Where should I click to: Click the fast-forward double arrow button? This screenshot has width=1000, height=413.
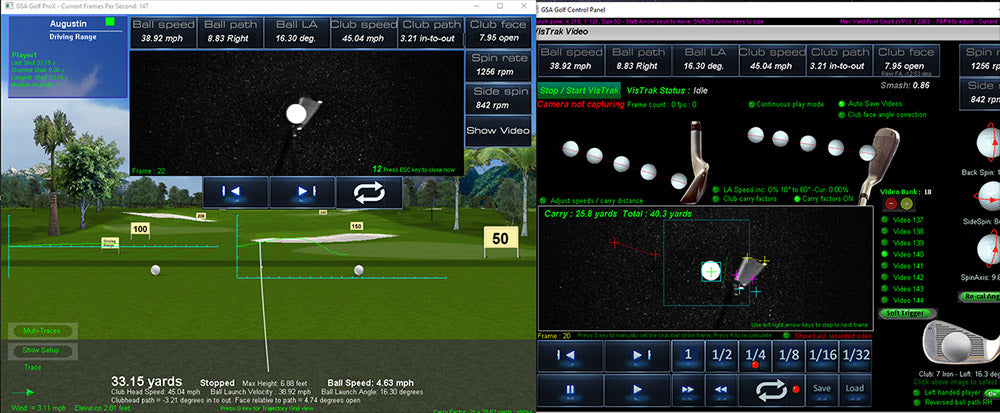(687, 388)
